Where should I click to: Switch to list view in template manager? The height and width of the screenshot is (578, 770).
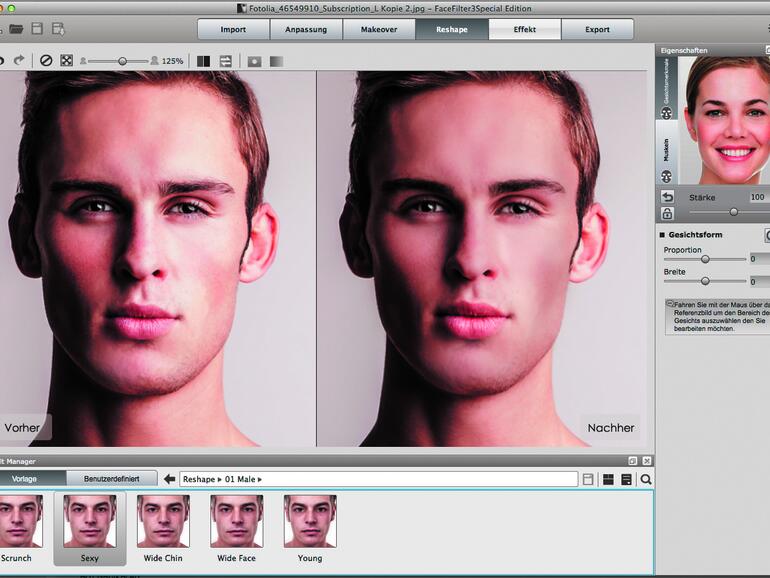coord(626,480)
